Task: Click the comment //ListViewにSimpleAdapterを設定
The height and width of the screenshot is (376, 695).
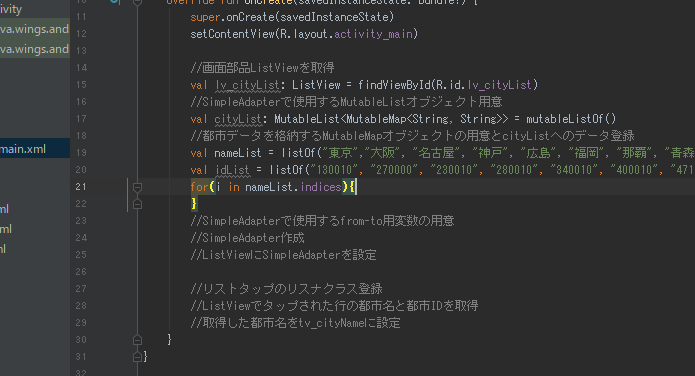Action: (x=284, y=255)
